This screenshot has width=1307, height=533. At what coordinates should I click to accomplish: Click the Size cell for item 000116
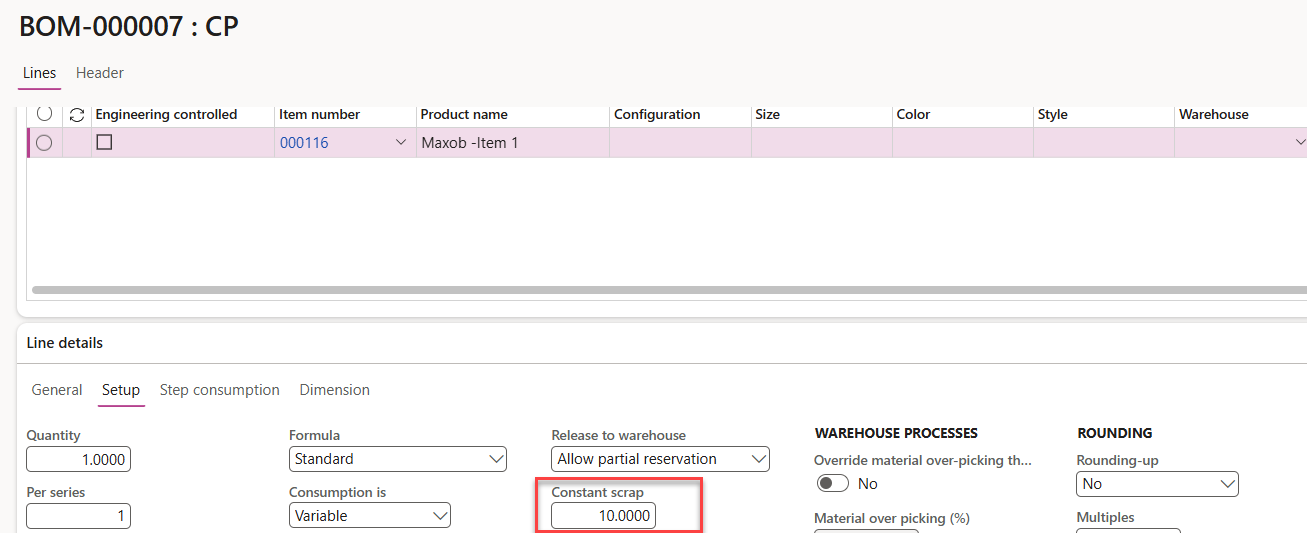tap(822, 143)
